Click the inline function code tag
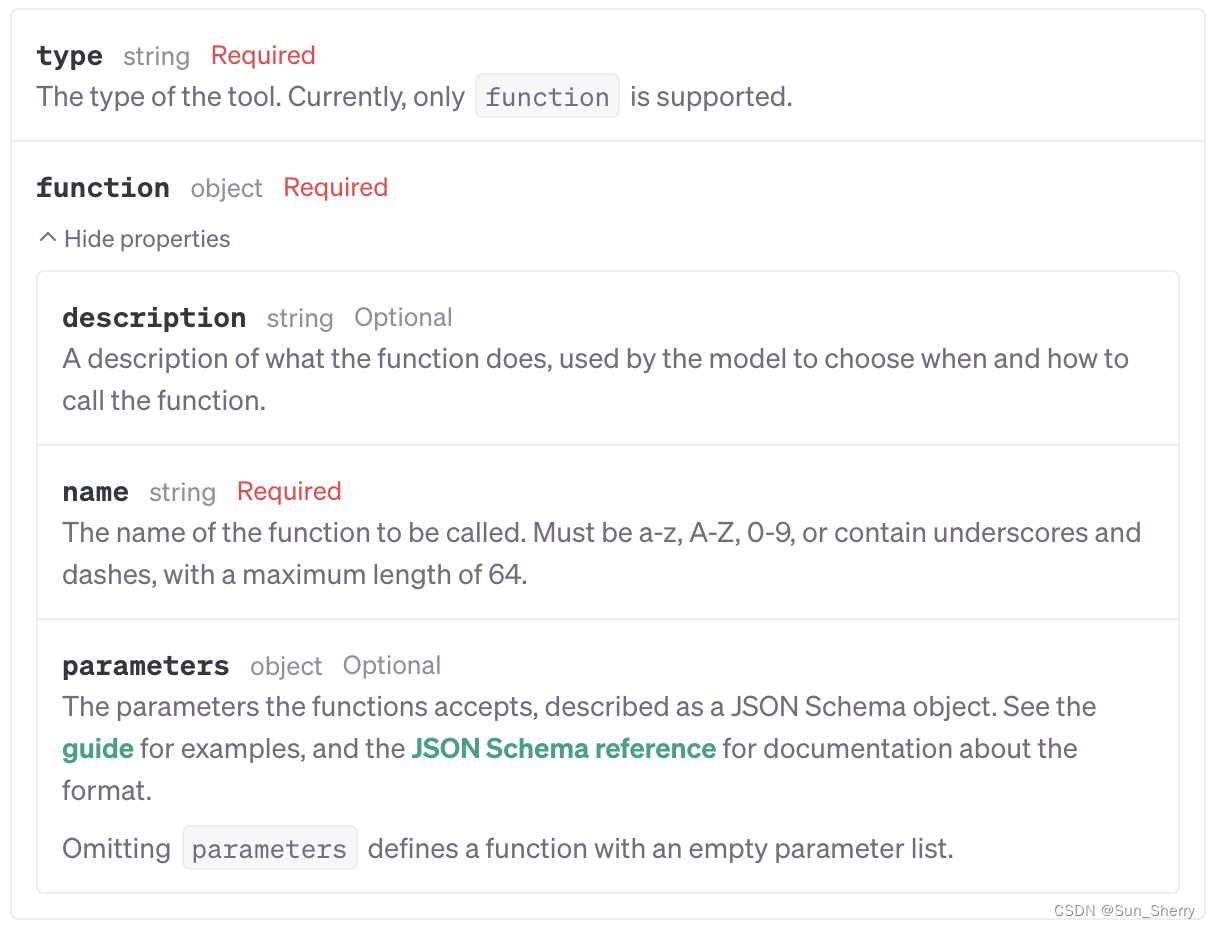The height and width of the screenshot is (928, 1210). pyautogui.click(x=547, y=97)
